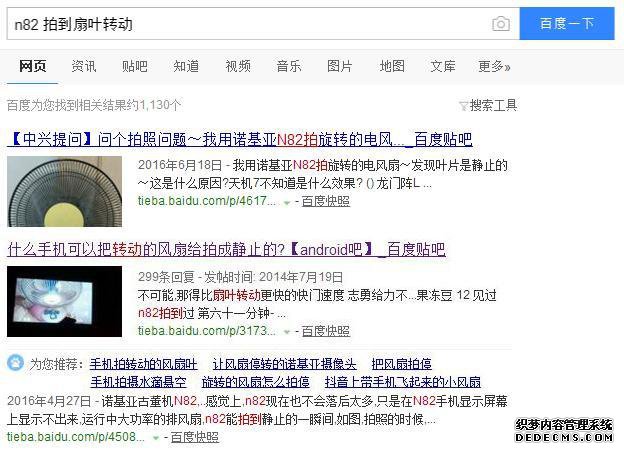This screenshot has height=452, width=624.
Task: Go to the 音乐 tab
Action: (x=289, y=66)
